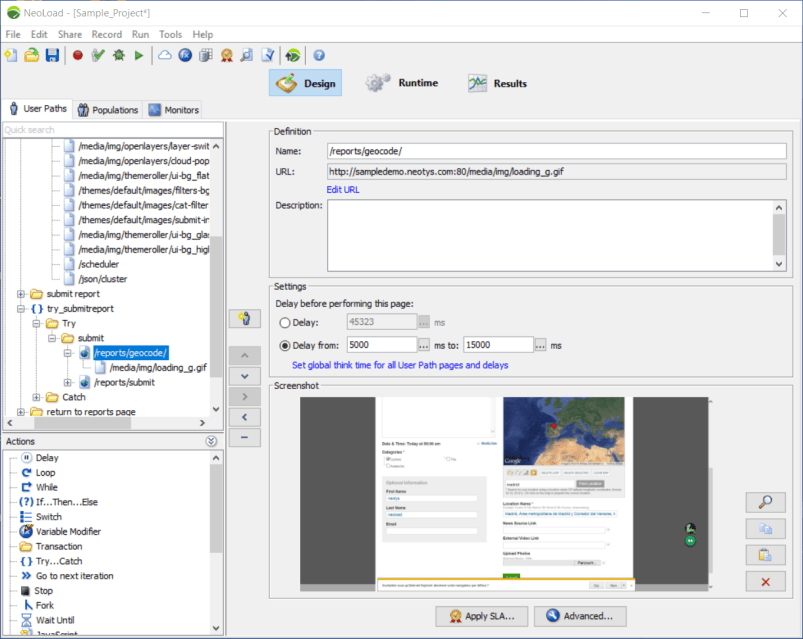This screenshot has width=803, height=639.
Task: Select the 'Delay from' radio button
Action: click(x=286, y=345)
